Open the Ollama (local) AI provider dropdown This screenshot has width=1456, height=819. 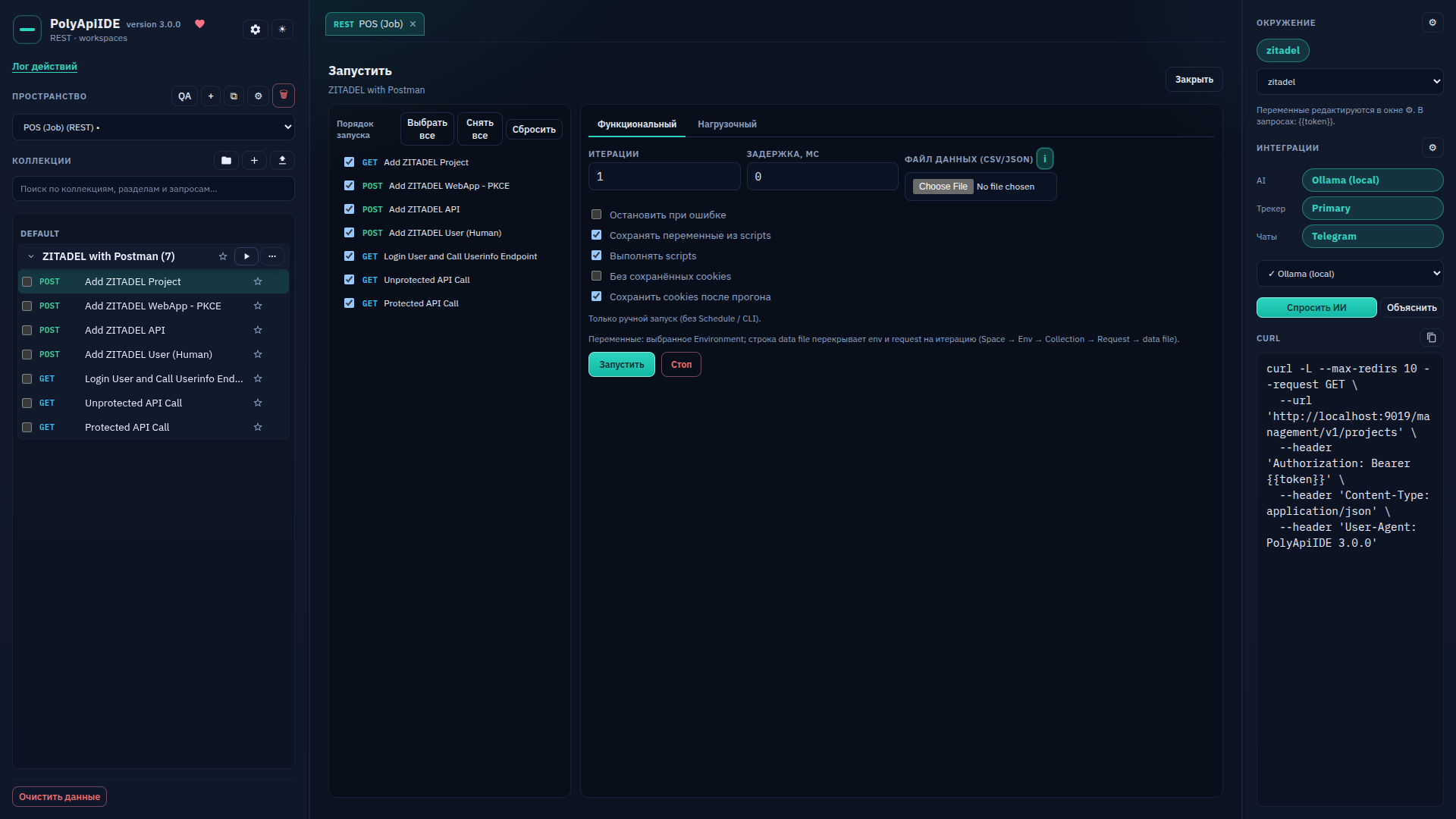pyautogui.click(x=1350, y=274)
